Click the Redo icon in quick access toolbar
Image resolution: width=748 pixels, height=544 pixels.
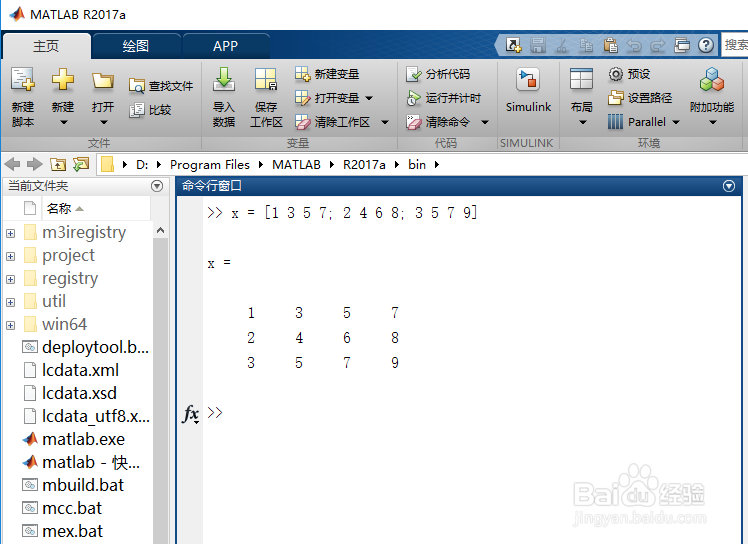(658, 46)
